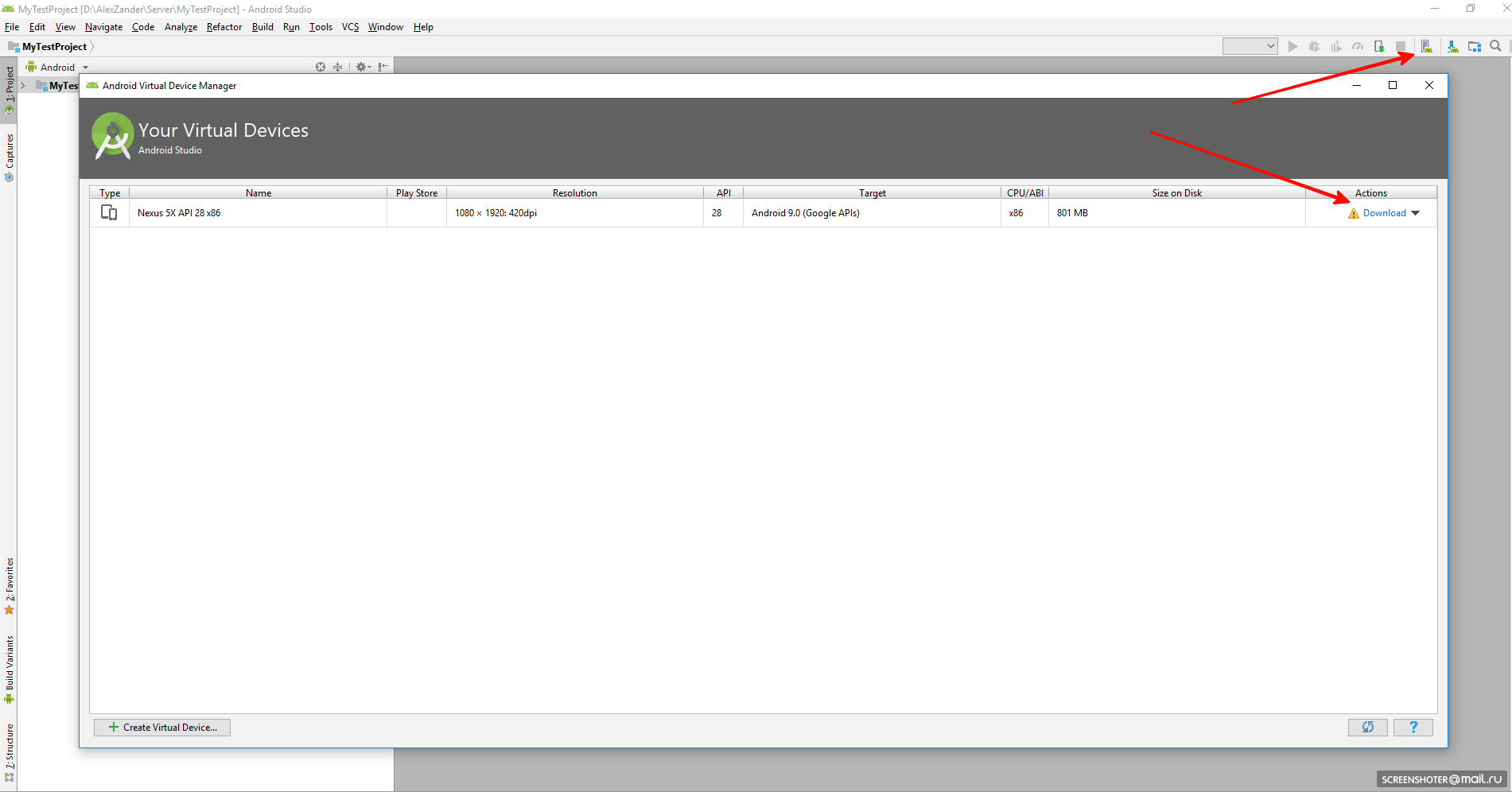Open the VCS menu
This screenshot has height=792, width=1512.
pyautogui.click(x=350, y=27)
